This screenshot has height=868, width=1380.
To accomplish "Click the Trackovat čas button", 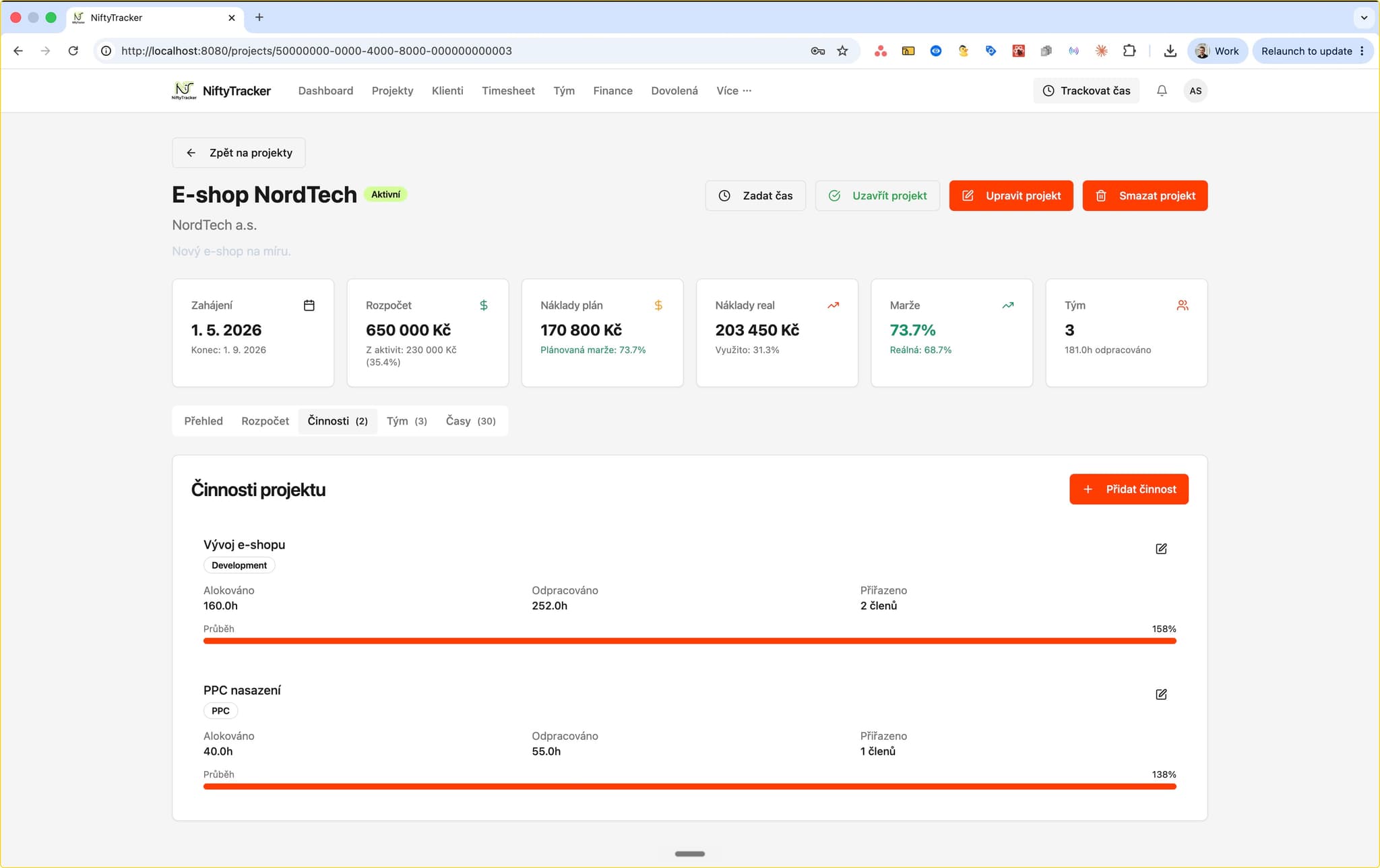I will click(1086, 90).
